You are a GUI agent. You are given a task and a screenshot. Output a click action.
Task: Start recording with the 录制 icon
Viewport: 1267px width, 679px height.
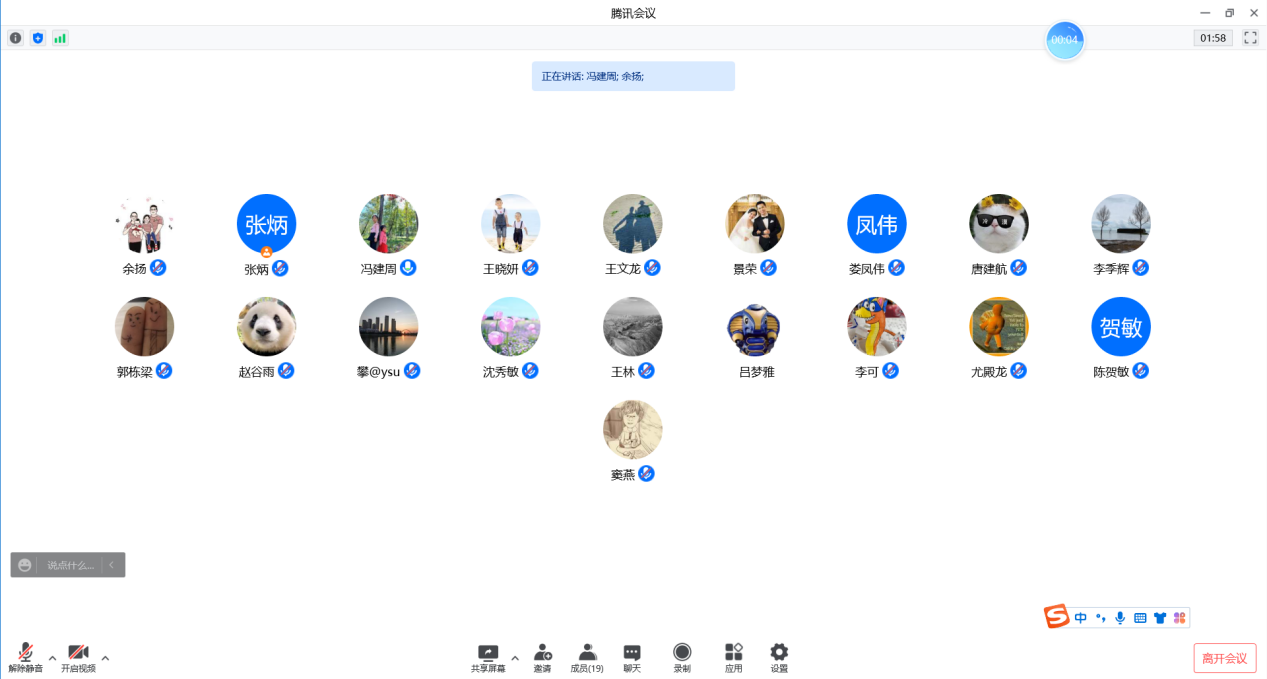pyautogui.click(x=682, y=657)
